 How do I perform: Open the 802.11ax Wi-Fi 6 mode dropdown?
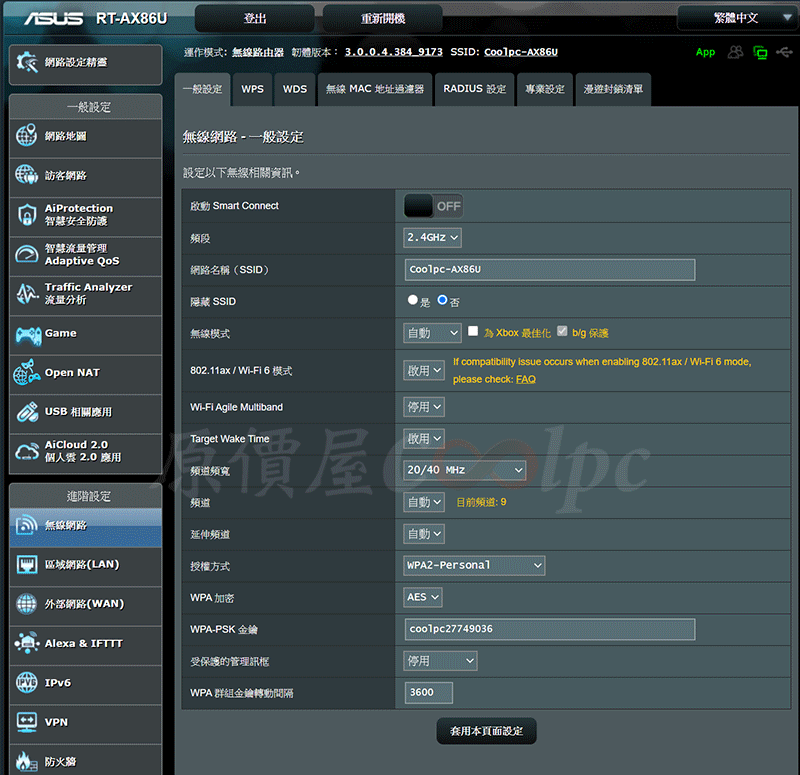(424, 370)
